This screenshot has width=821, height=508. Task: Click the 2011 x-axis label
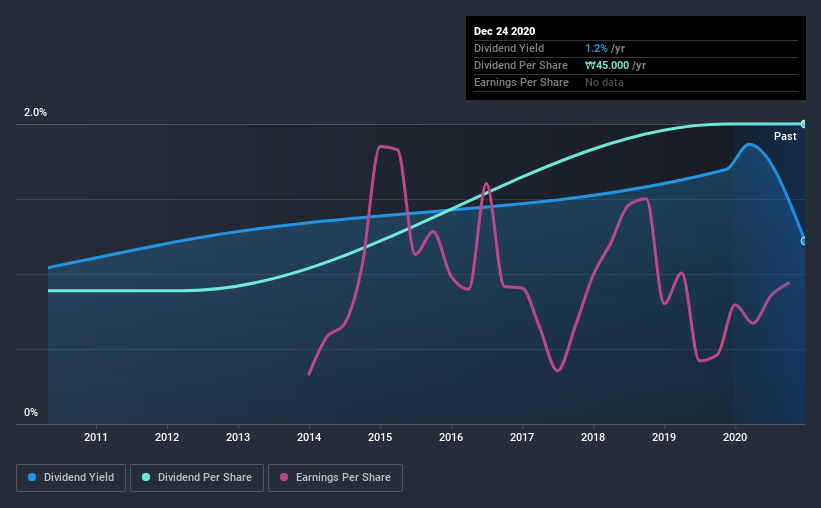96,437
